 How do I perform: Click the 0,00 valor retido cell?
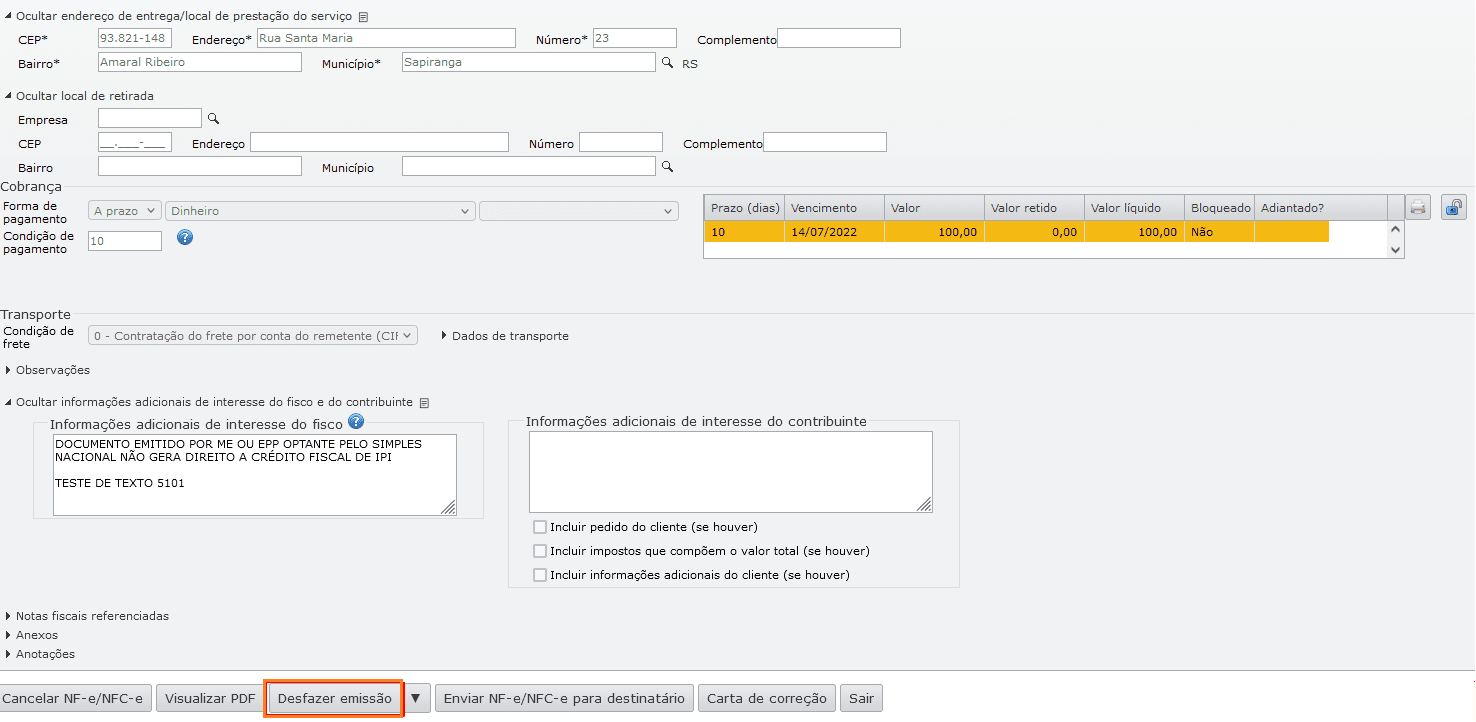click(x=1034, y=232)
